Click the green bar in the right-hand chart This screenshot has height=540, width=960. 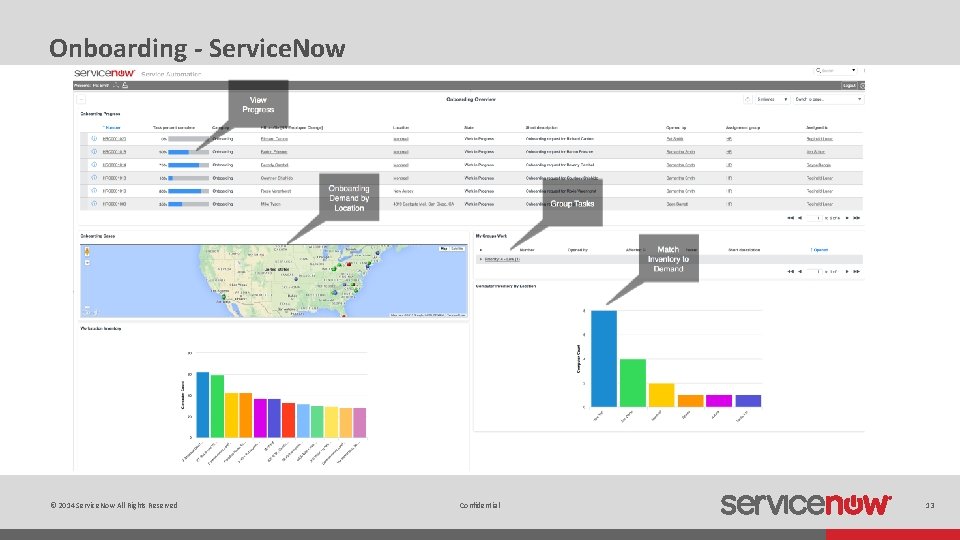pos(632,383)
